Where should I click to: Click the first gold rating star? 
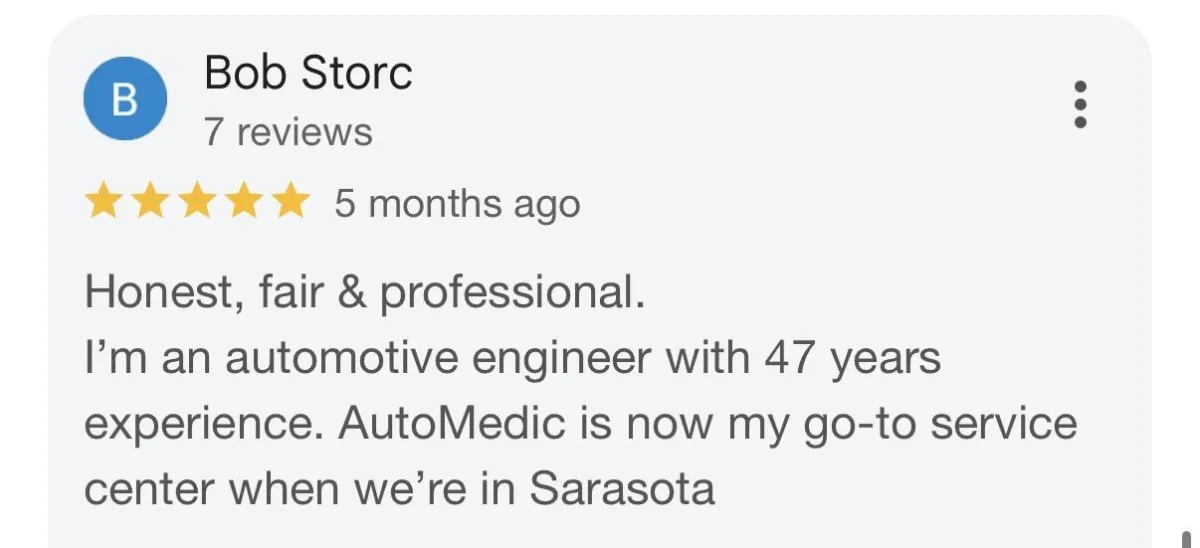click(x=101, y=203)
